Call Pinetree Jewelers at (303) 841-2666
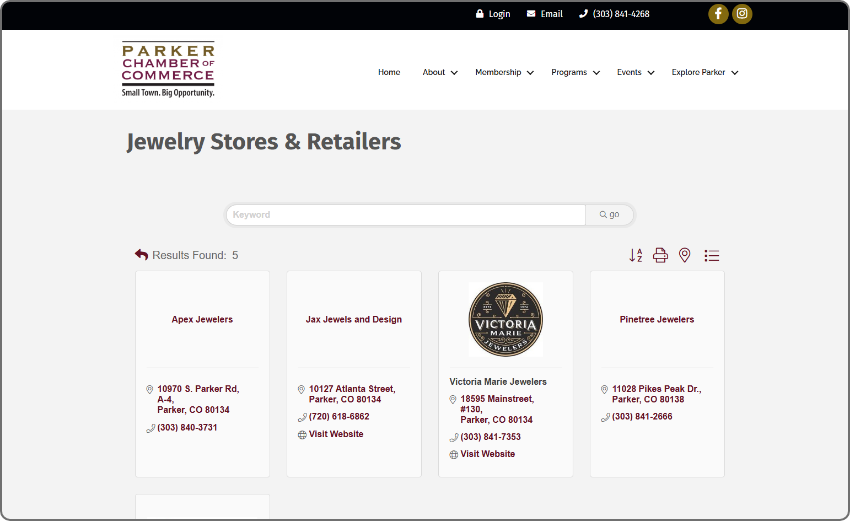This screenshot has width=850, height=521. (x=642, y=417)
